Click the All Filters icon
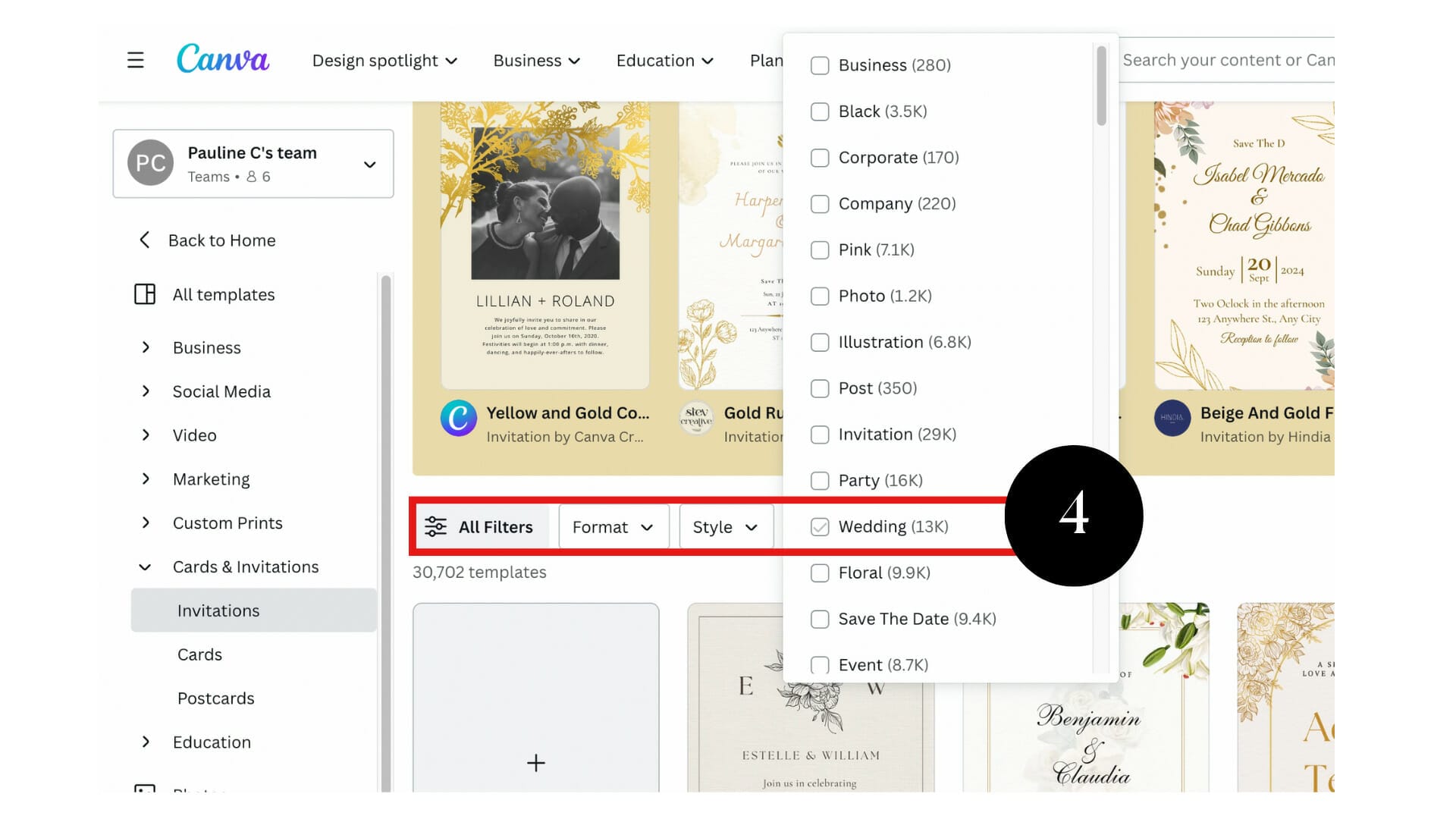 point(435,526)
